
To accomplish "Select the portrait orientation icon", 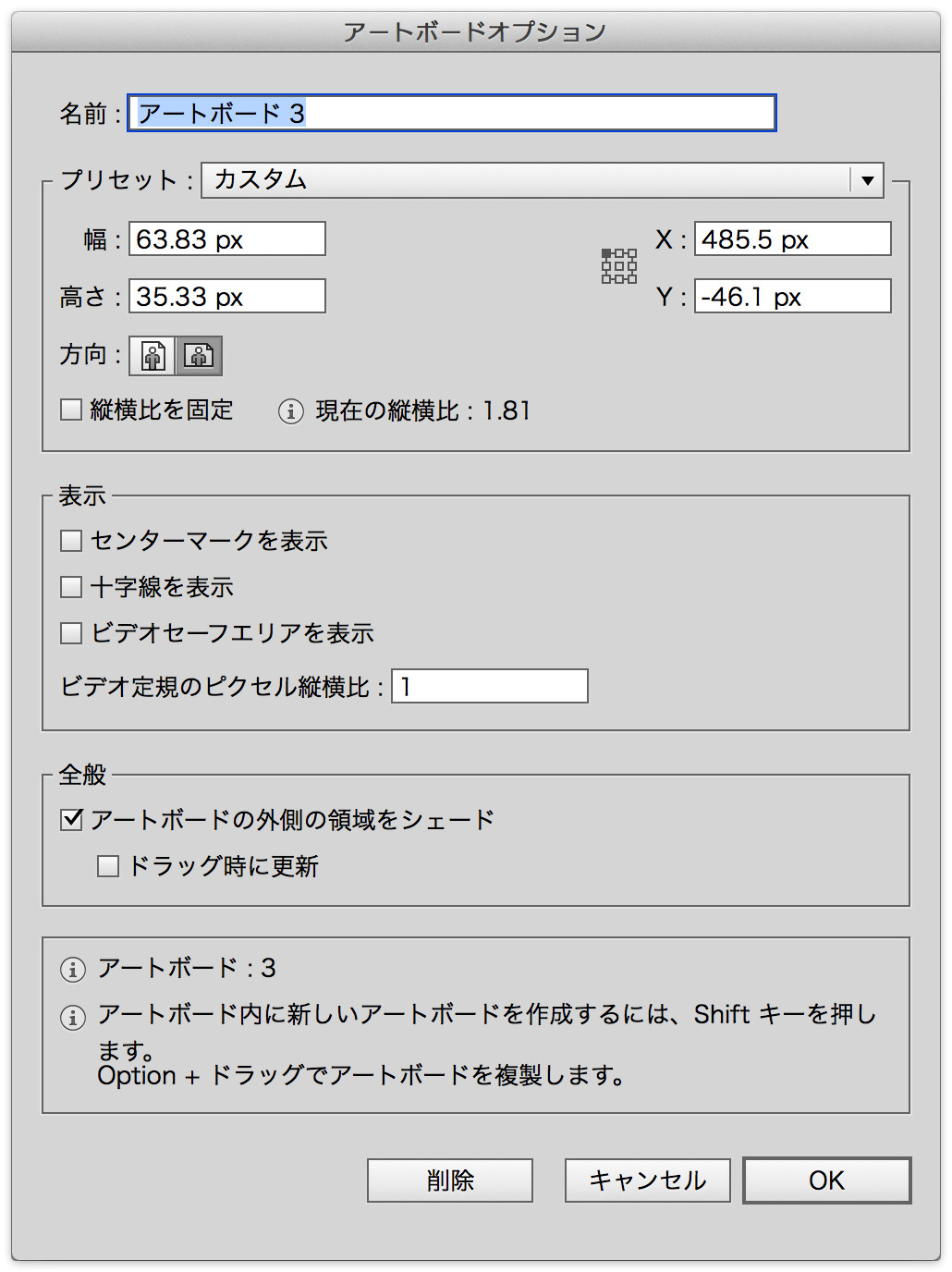I will (153, 356).
